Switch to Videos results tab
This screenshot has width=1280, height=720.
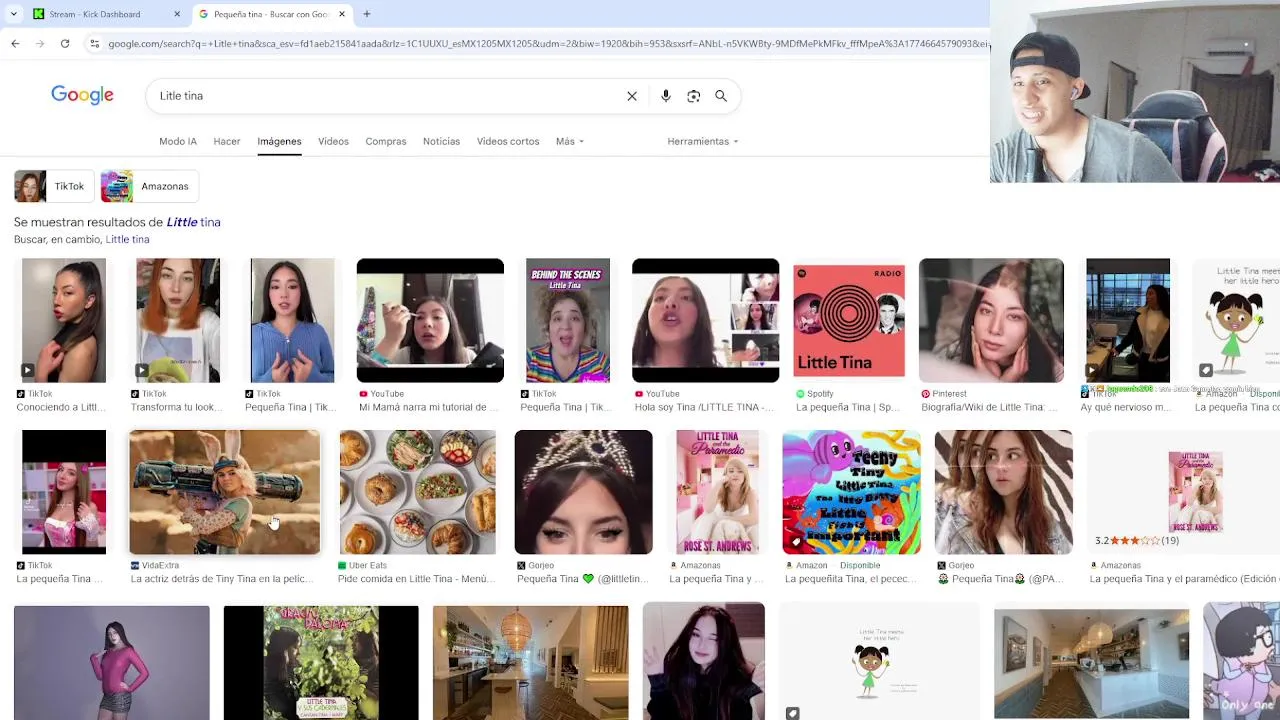(x=333, y=141)
